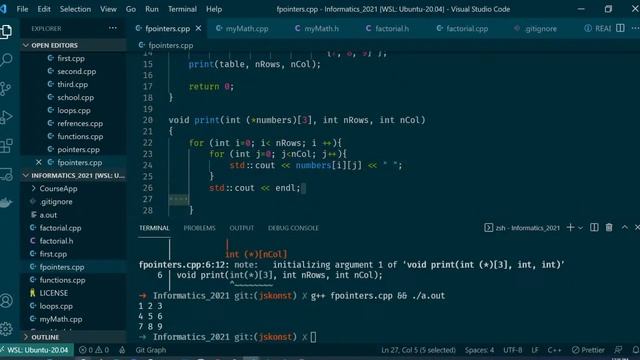The image size is (640, 360).
Task: Change language mode C++
Action: click(554, 350)
